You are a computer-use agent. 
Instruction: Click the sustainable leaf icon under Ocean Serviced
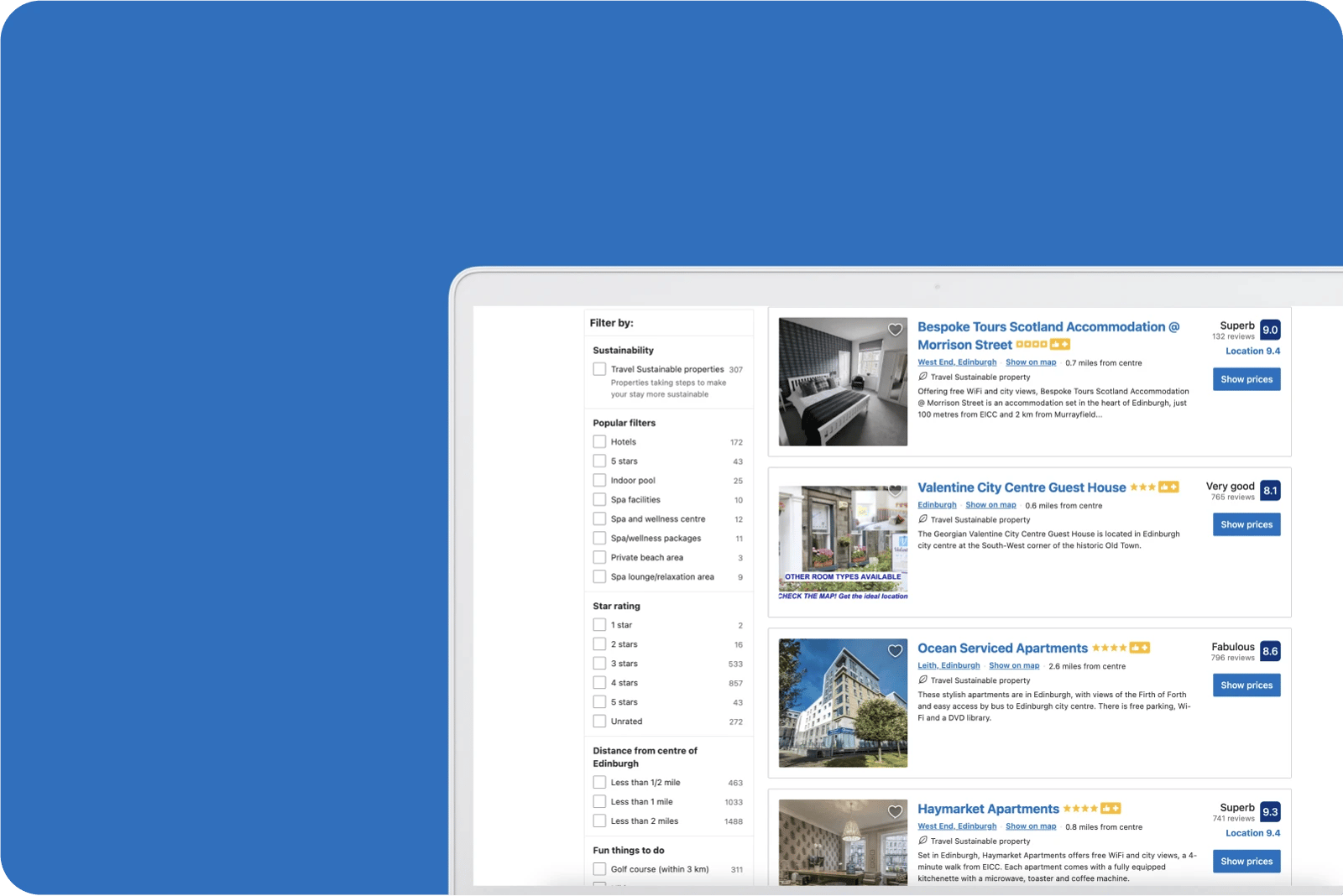(x=922, y=680)
